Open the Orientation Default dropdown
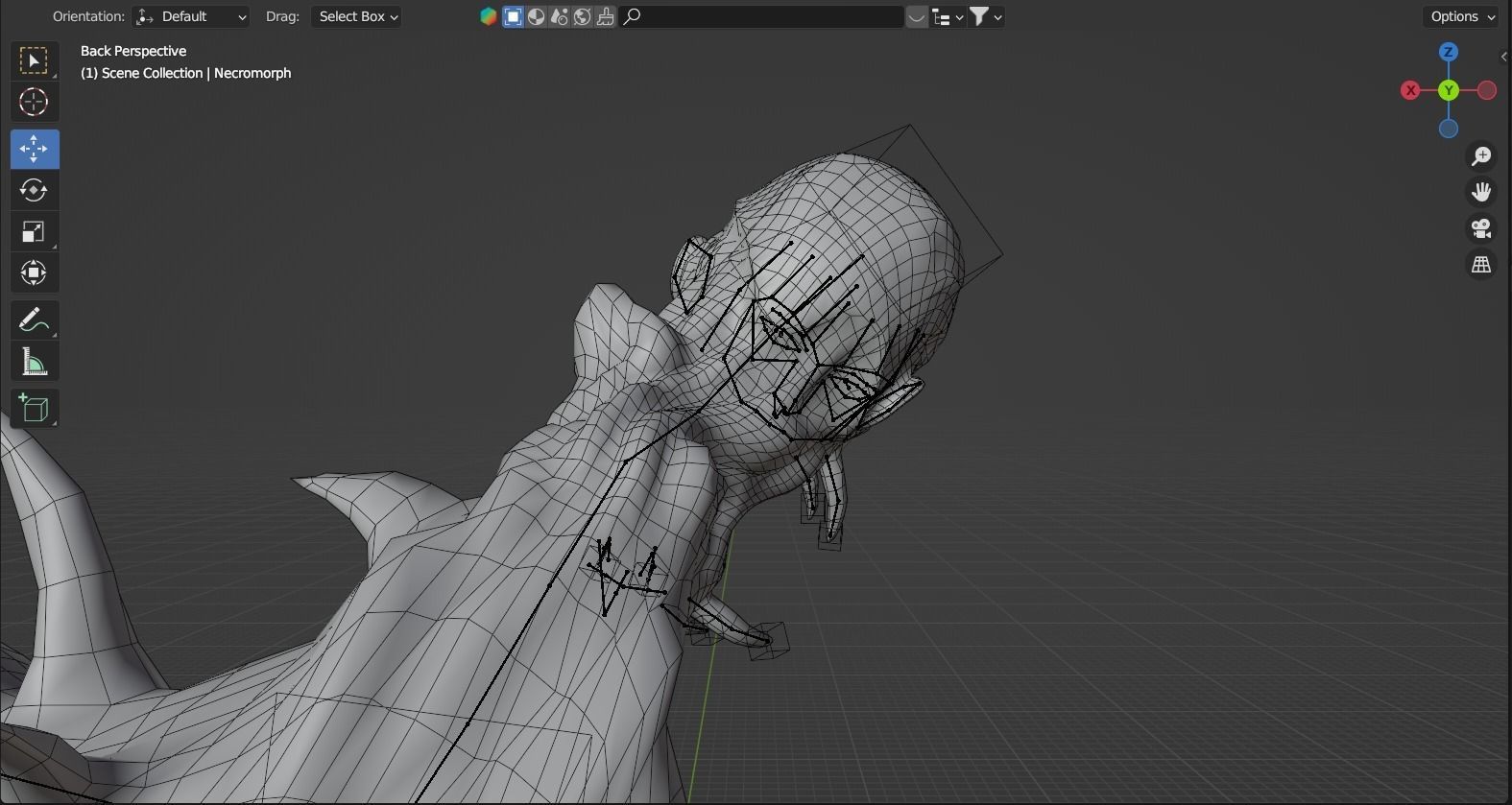 (x=190, y=16)
